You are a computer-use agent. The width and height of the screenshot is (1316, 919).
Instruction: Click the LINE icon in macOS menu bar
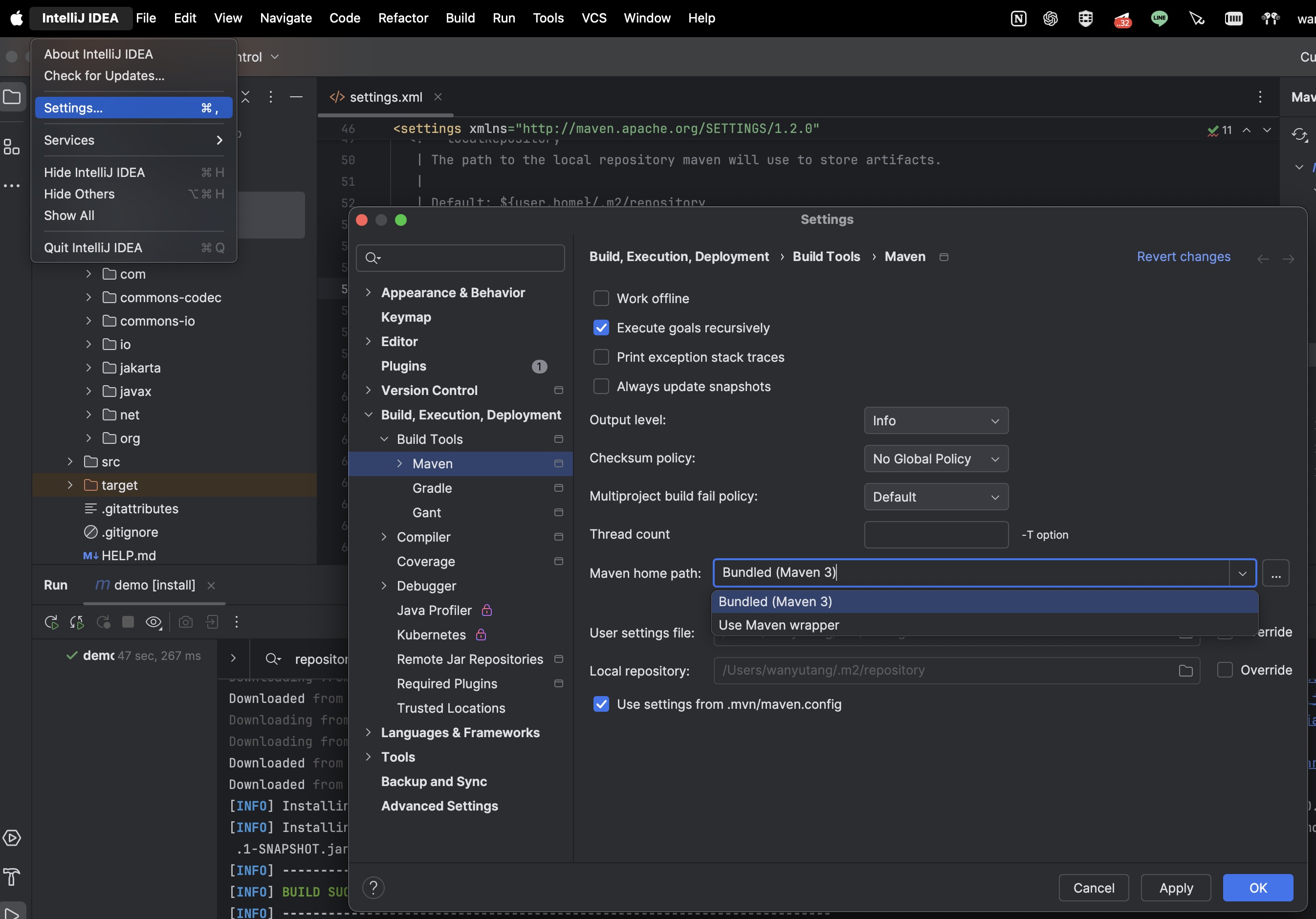pyautogui.click(x=1160, y=19)
